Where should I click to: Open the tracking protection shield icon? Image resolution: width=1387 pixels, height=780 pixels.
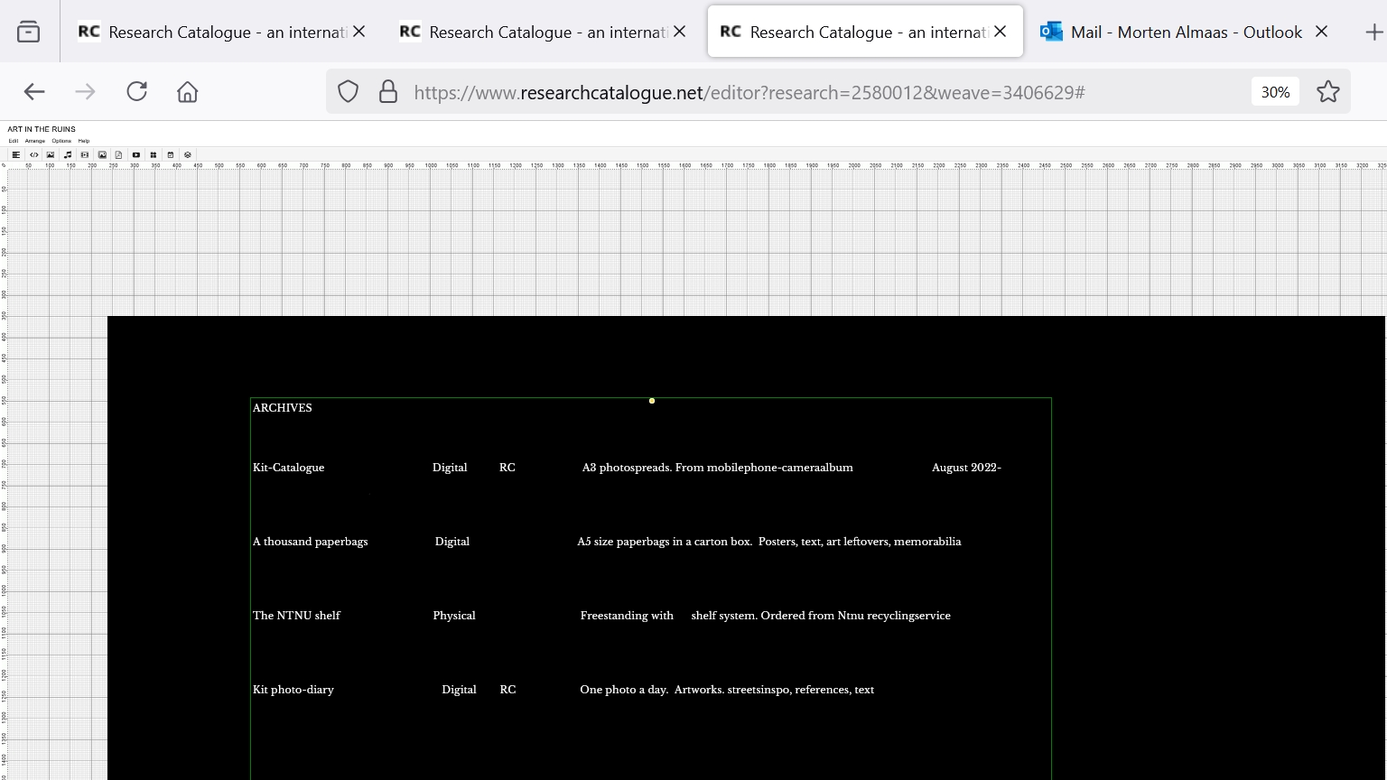(348, 92)
